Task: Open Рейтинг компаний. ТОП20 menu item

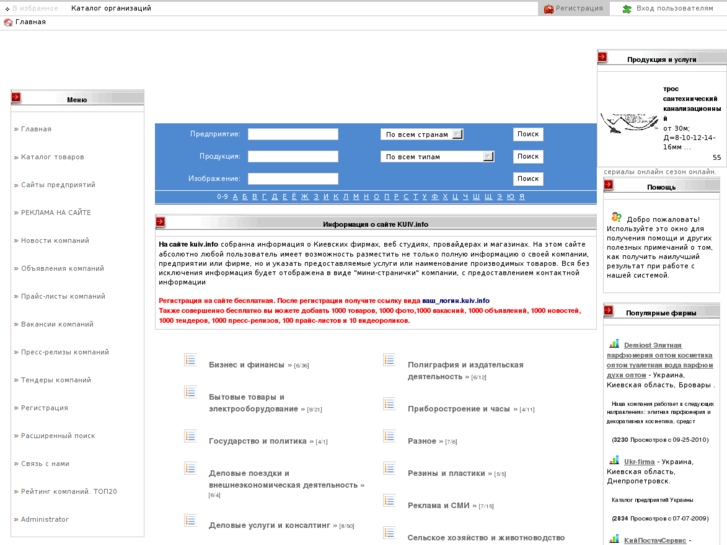Action: tap(69, 491)
